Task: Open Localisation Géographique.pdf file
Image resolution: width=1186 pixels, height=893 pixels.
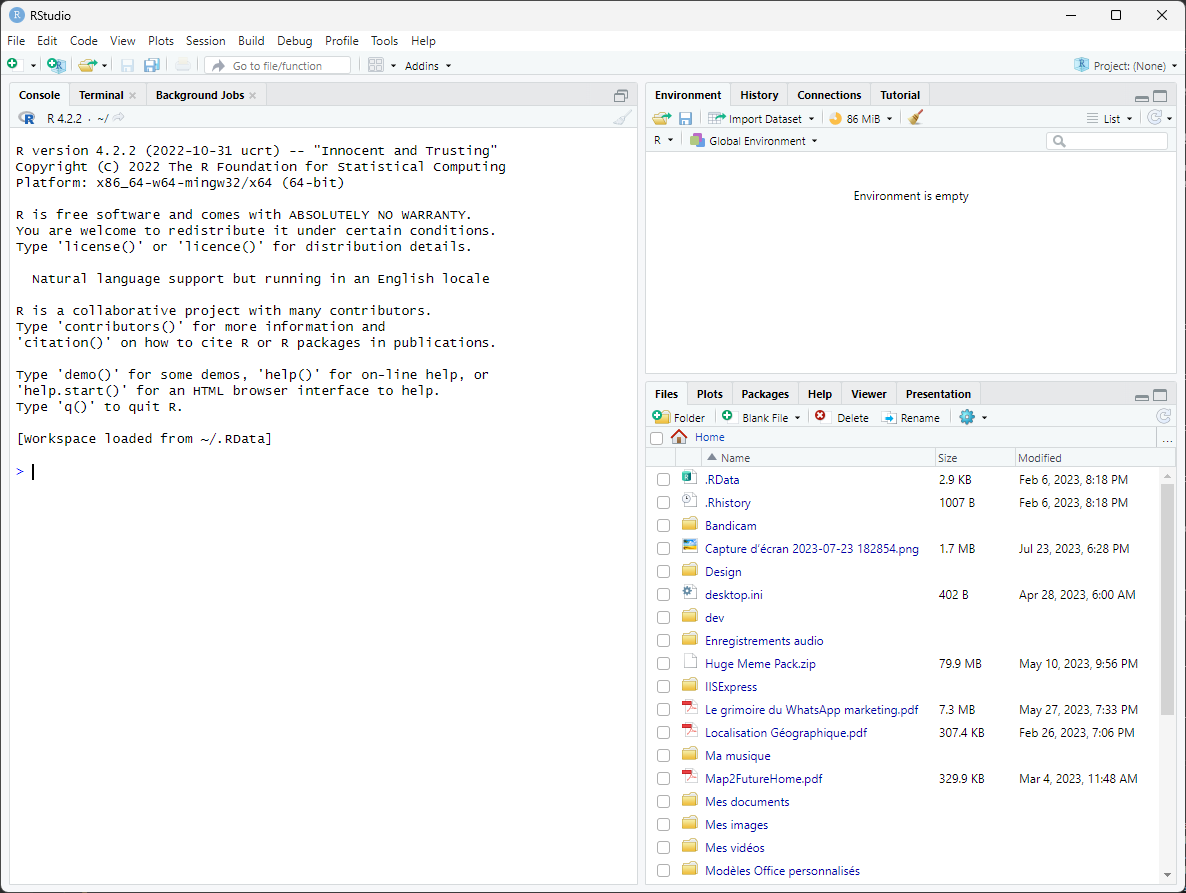Action: pos(786,733)
